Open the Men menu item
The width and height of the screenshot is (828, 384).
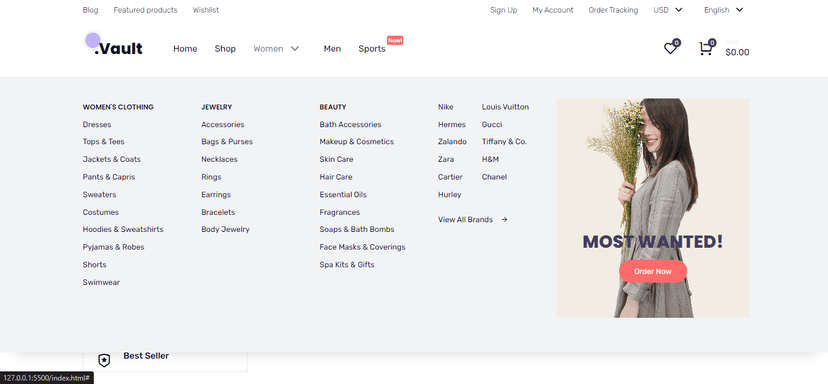pyautogui.click(x=332, y=49)
